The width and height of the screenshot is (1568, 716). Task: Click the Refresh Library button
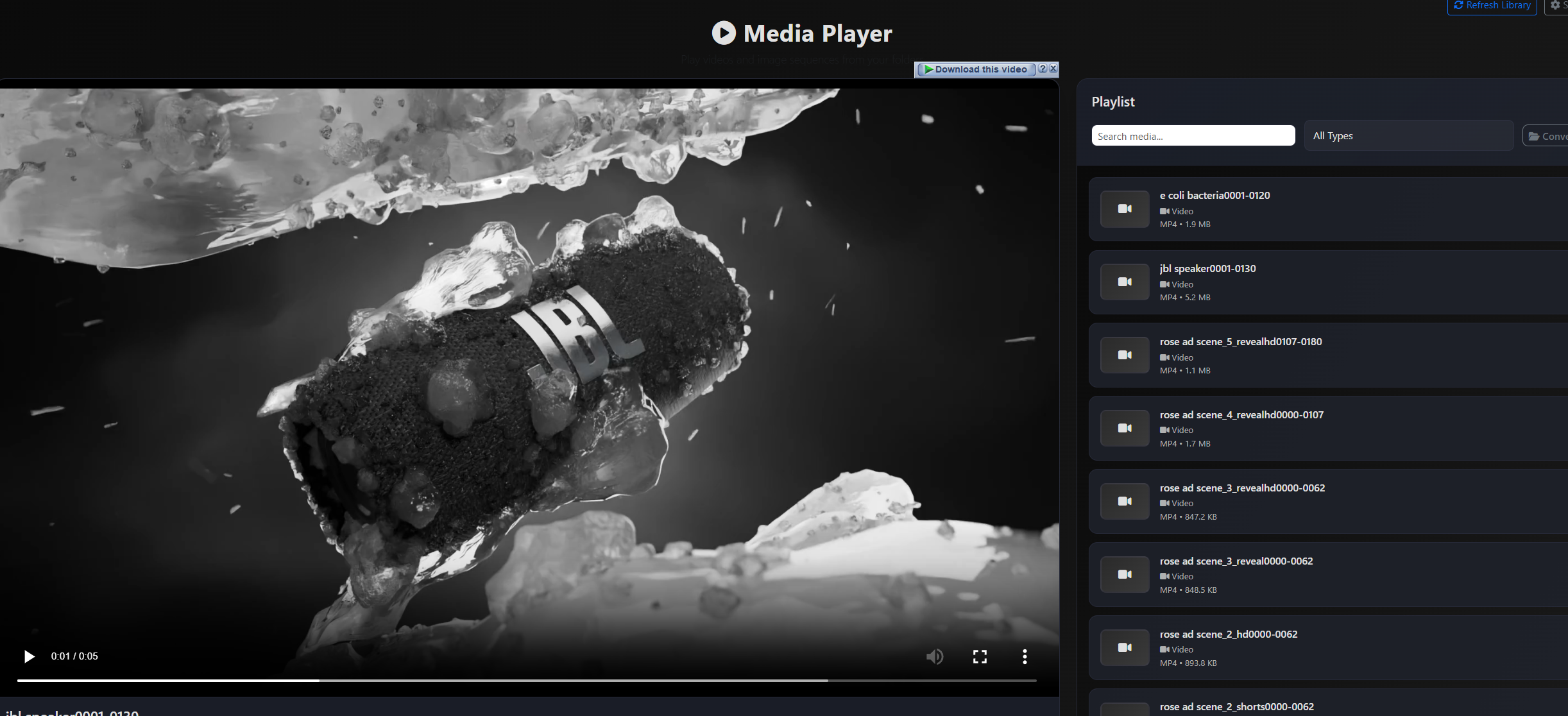1492,6
